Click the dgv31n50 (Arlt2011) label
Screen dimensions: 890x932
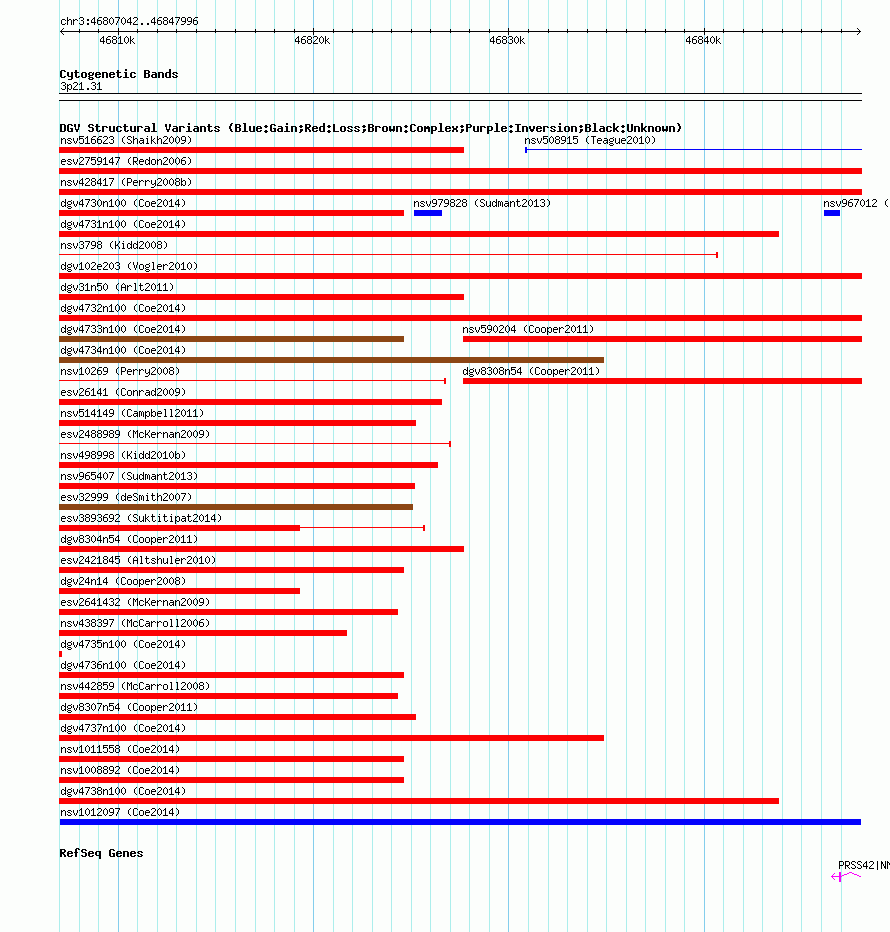117,287
